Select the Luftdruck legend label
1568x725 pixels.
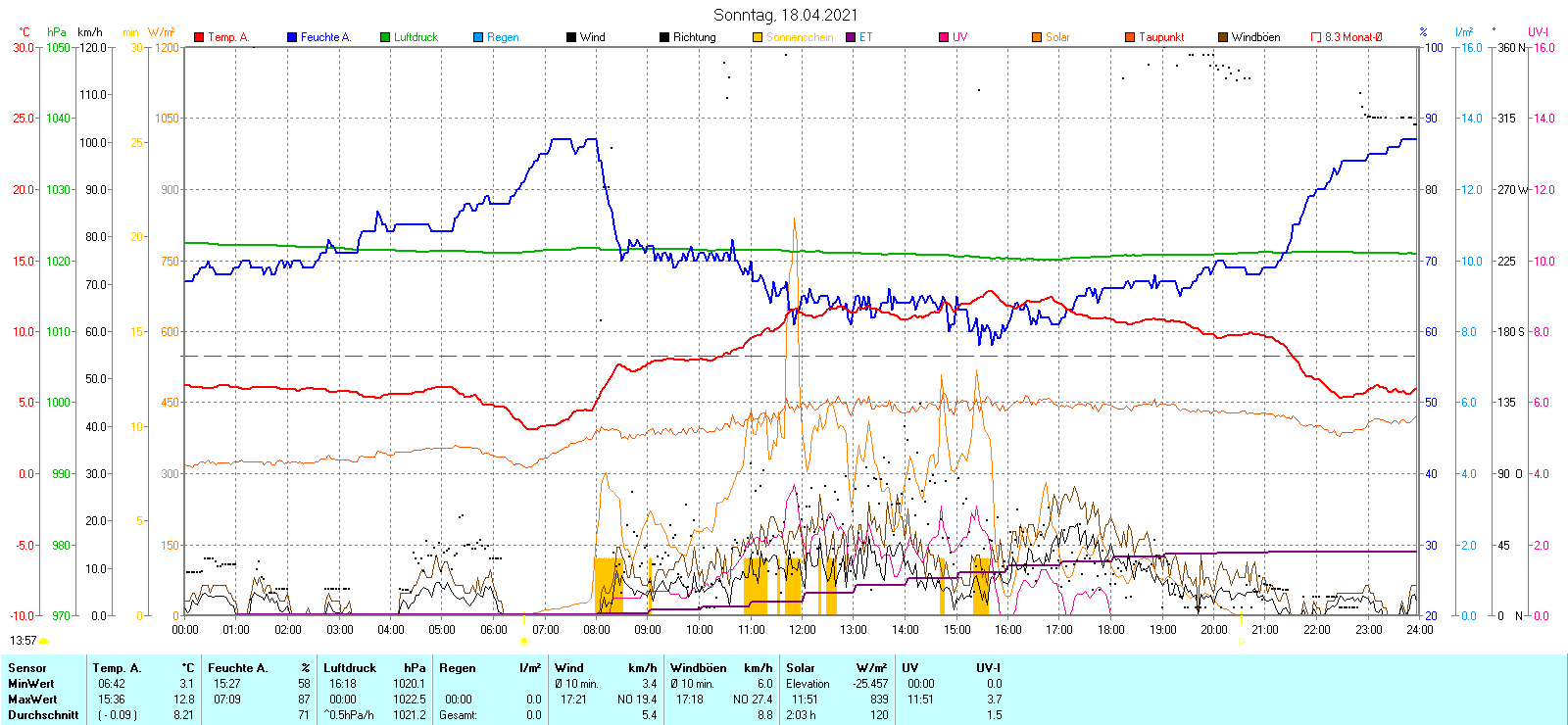tap(416, 37)
